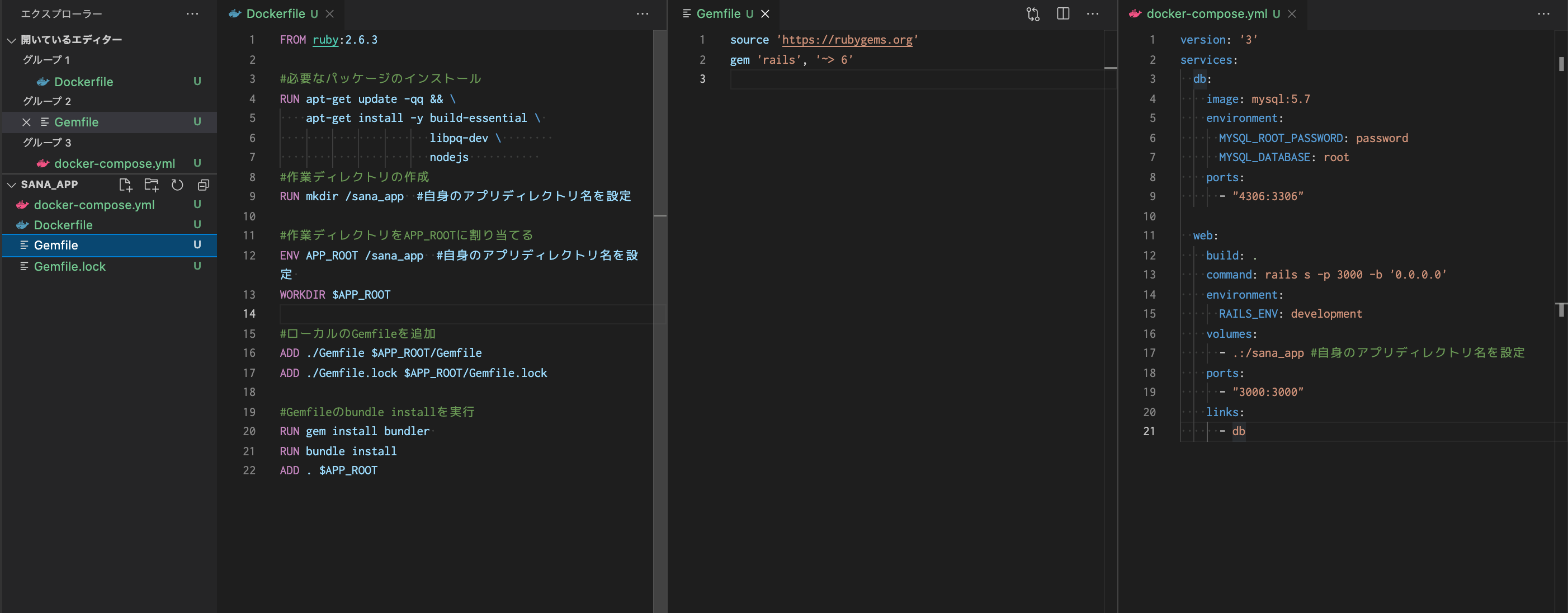Split the Gemfile editor to the right

click(1063, 13)
